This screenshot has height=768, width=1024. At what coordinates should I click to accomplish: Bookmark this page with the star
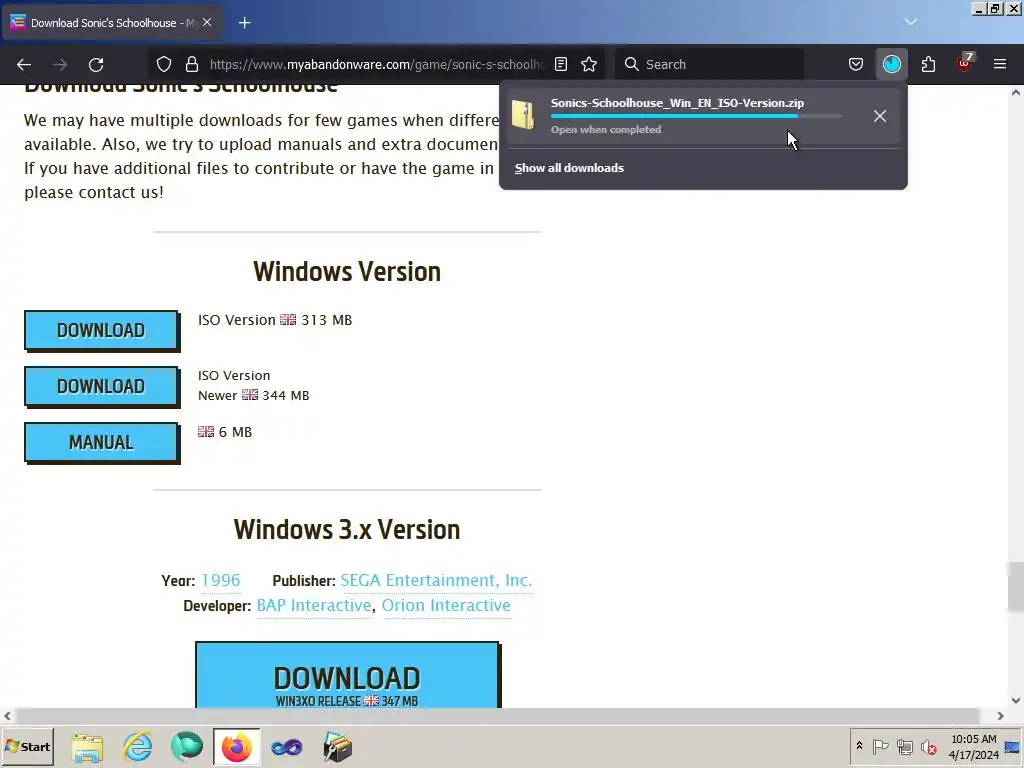coord(589,64)
